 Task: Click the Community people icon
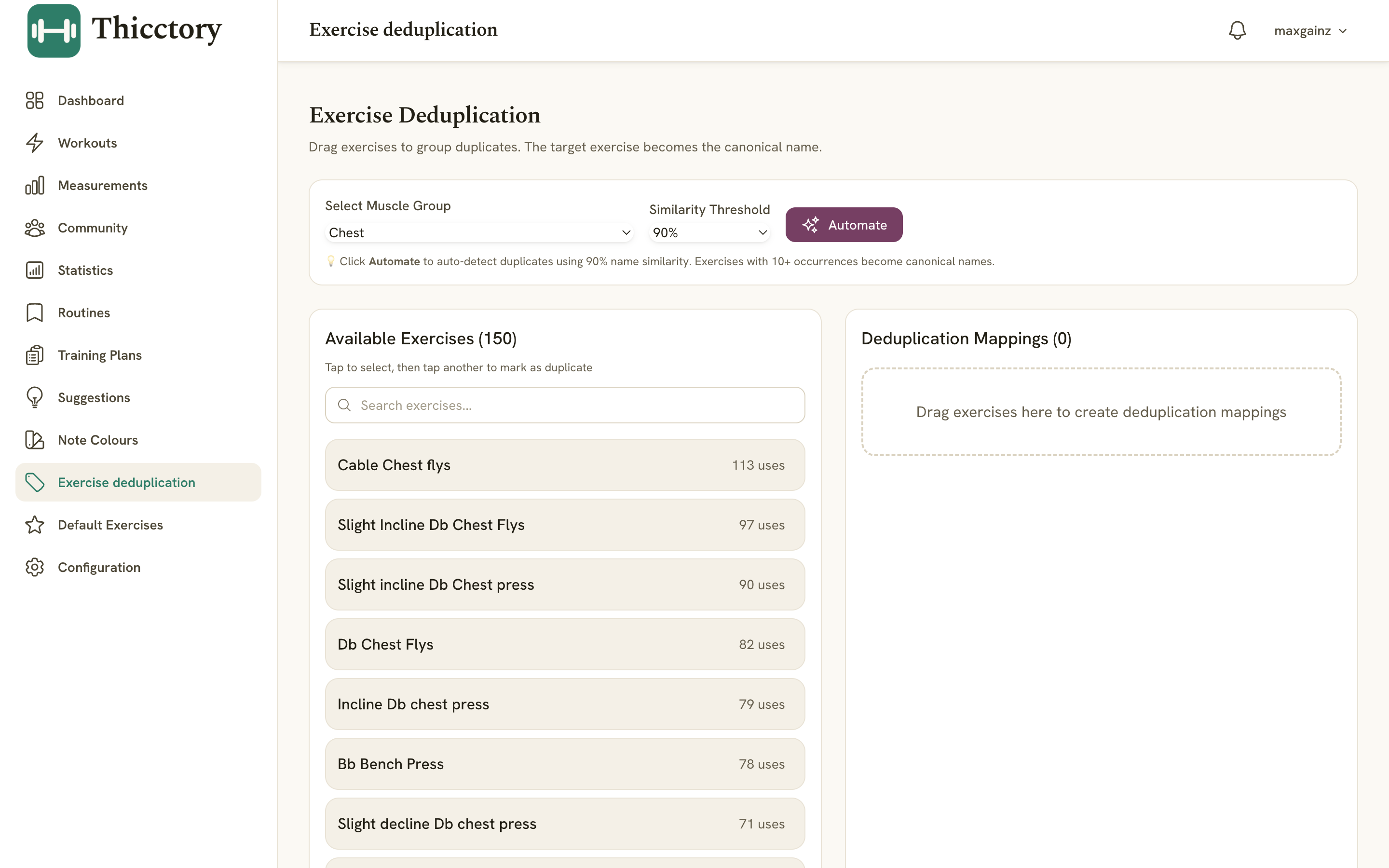[34, 228]
